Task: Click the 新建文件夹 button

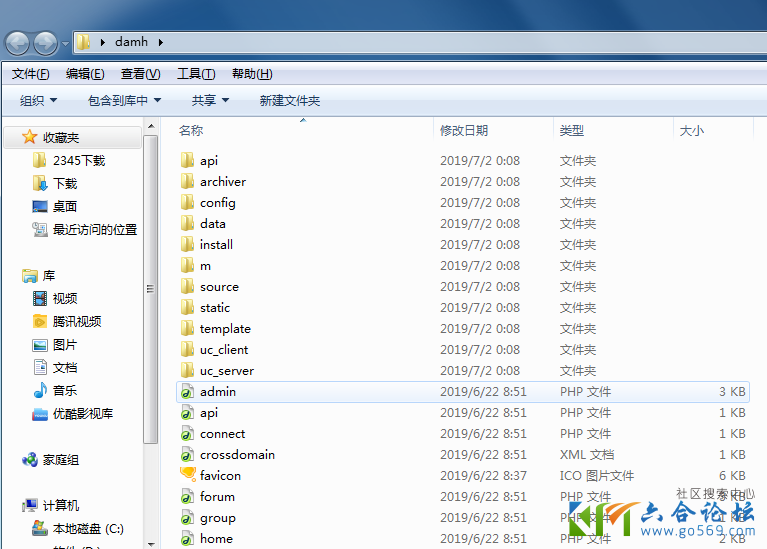Action: [290, 100]
